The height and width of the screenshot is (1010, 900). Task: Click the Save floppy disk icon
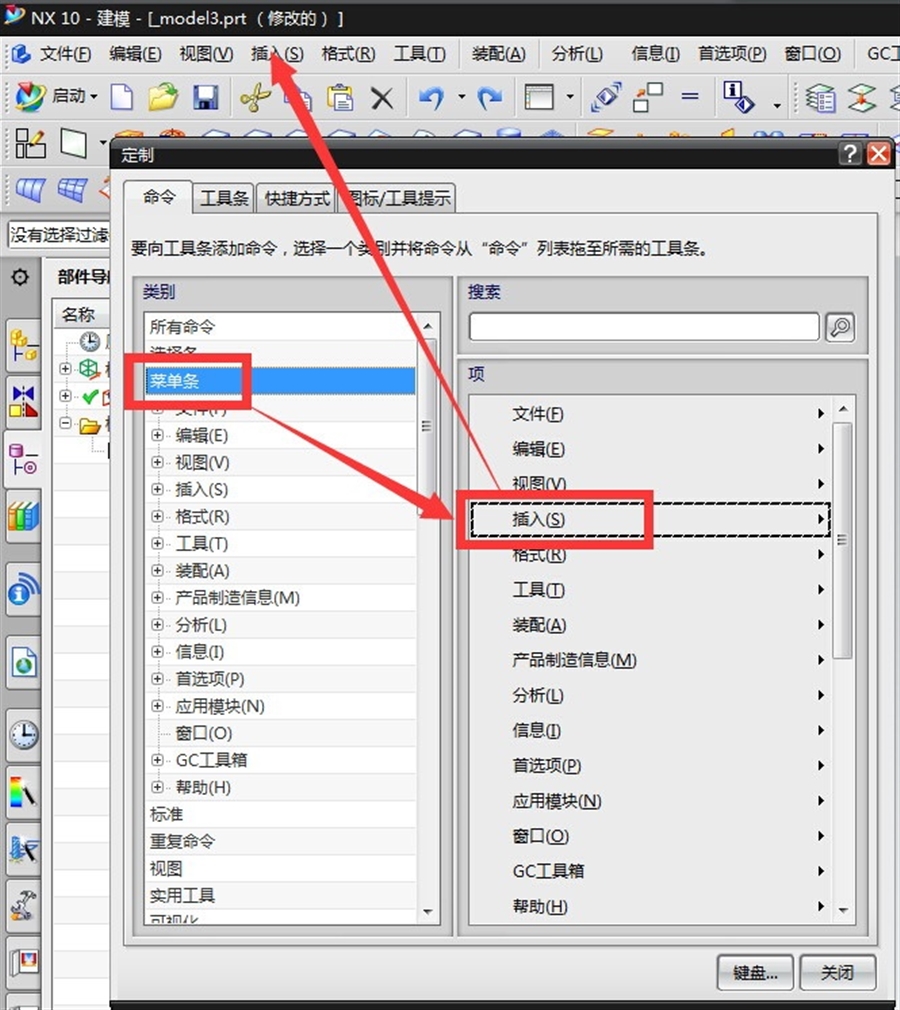coord(206,98)
